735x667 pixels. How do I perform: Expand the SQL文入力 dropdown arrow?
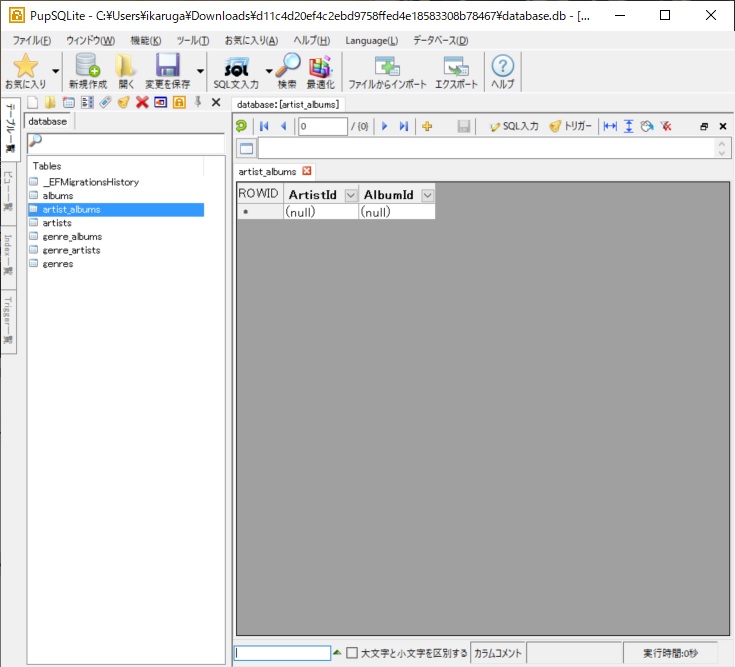(269, 71)
